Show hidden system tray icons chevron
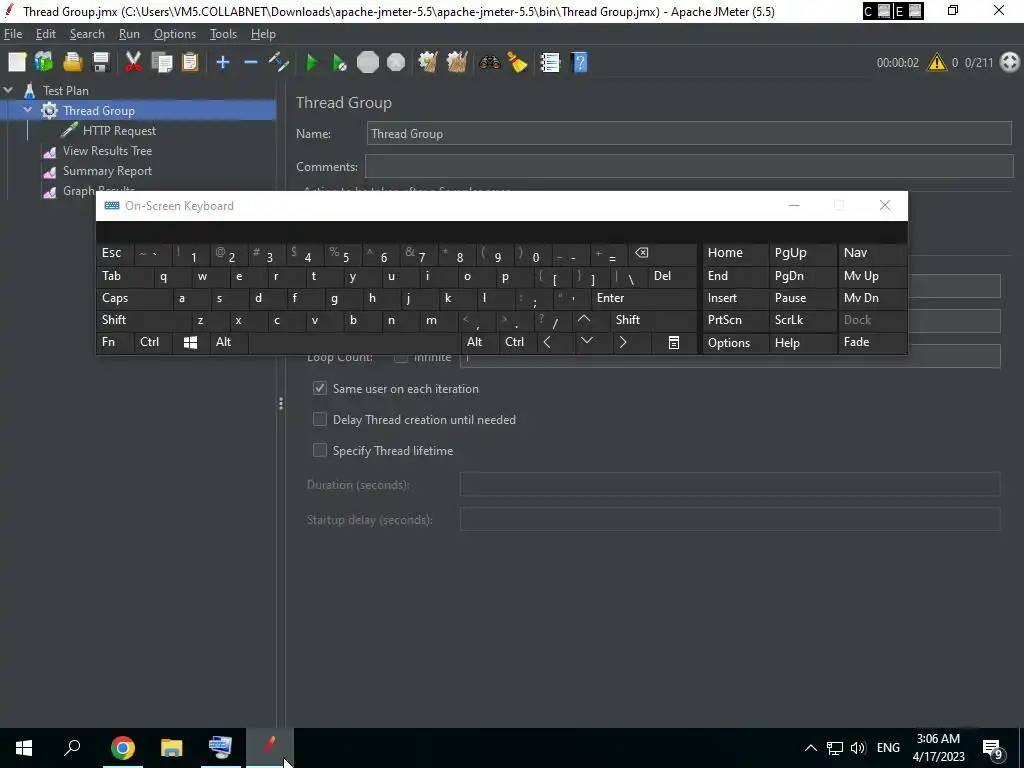Screen dimensions: 1024x768 810,748
